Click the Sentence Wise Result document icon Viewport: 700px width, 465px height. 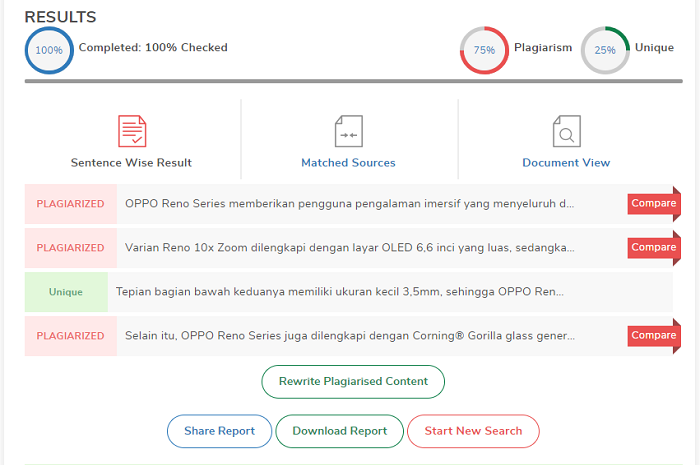132,131
